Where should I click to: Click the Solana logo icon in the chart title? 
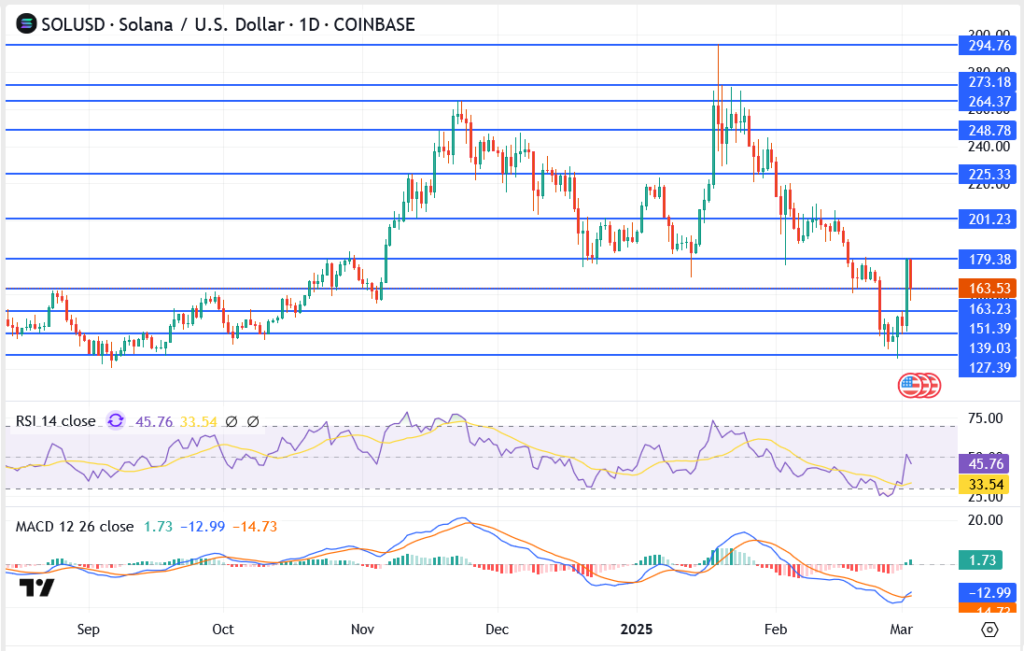pyautogui.click(x=22, y=24)
